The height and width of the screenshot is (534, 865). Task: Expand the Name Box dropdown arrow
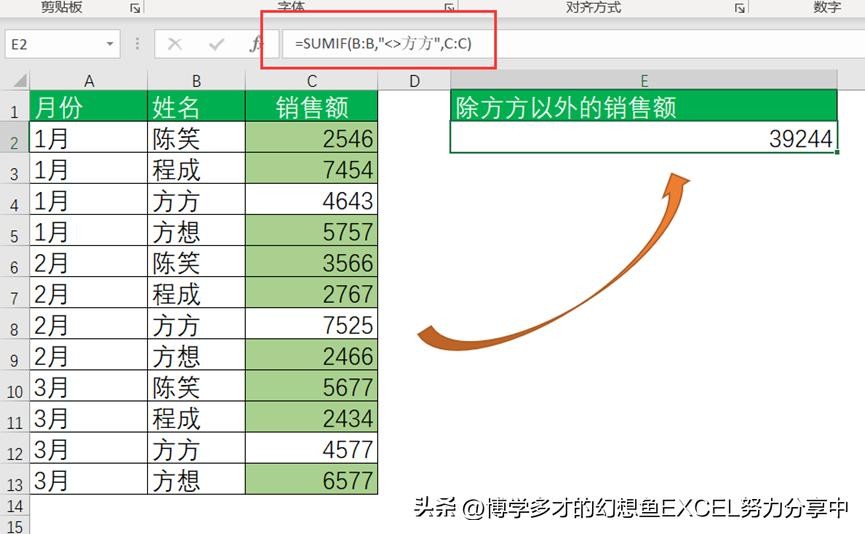pos(110,45)
